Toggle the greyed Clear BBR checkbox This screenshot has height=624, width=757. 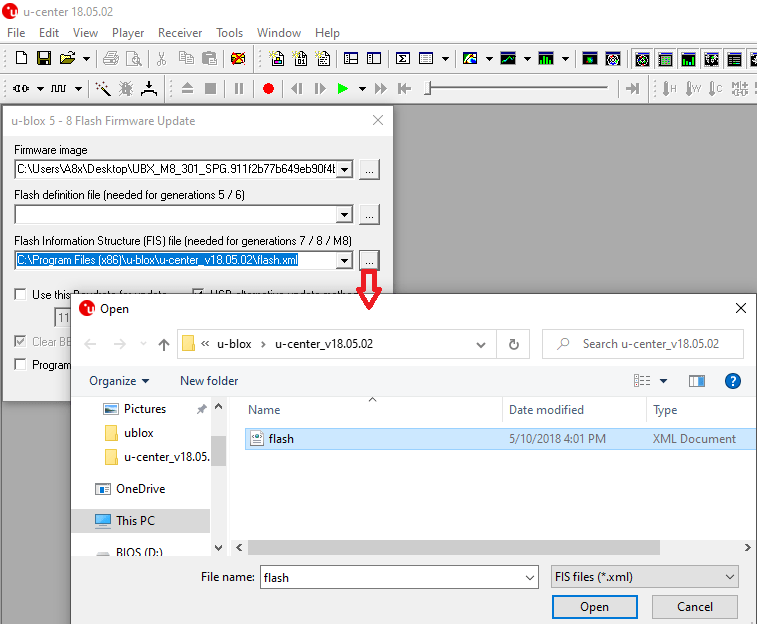(20, 341)
